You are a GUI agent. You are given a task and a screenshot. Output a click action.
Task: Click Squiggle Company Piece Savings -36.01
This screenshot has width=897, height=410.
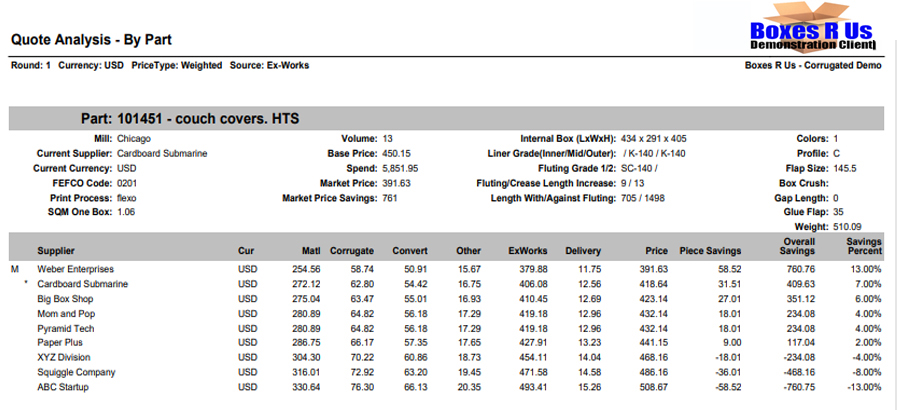click(727, 372)
